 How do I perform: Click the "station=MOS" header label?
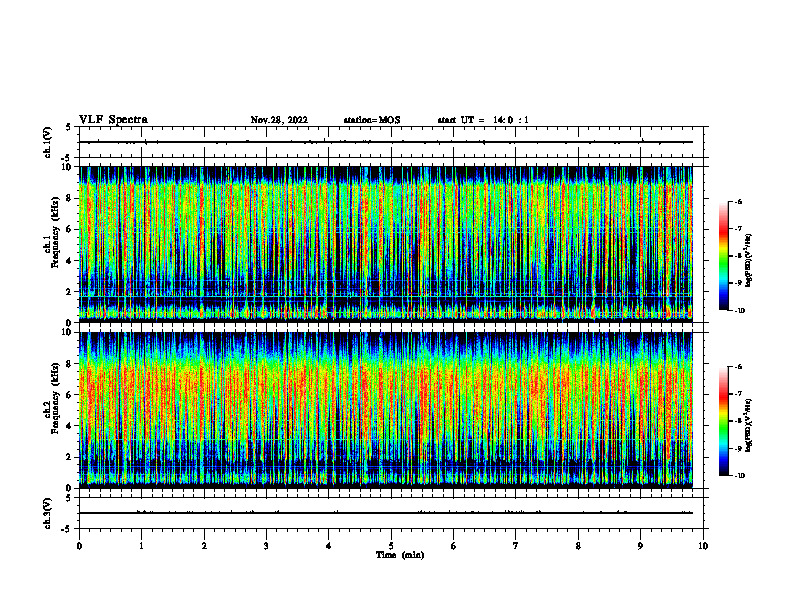(x=372, y=120)
